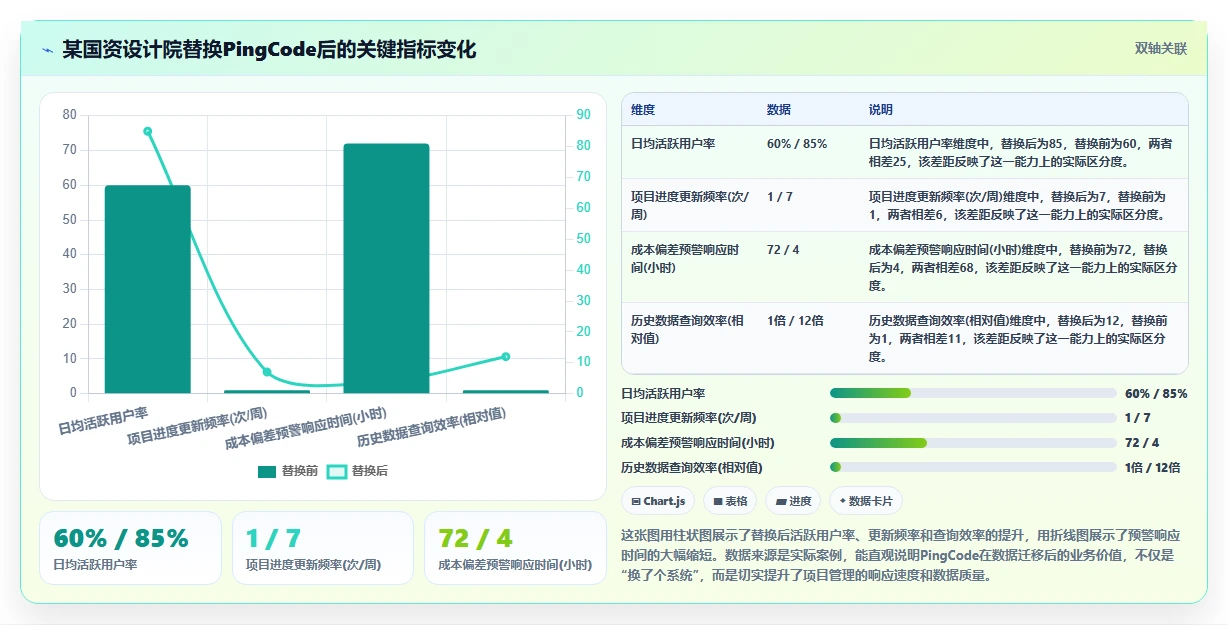Select the 进度 tag chip
The width and height of the screenshot is (1228, 625).
(x=793, y=501)
